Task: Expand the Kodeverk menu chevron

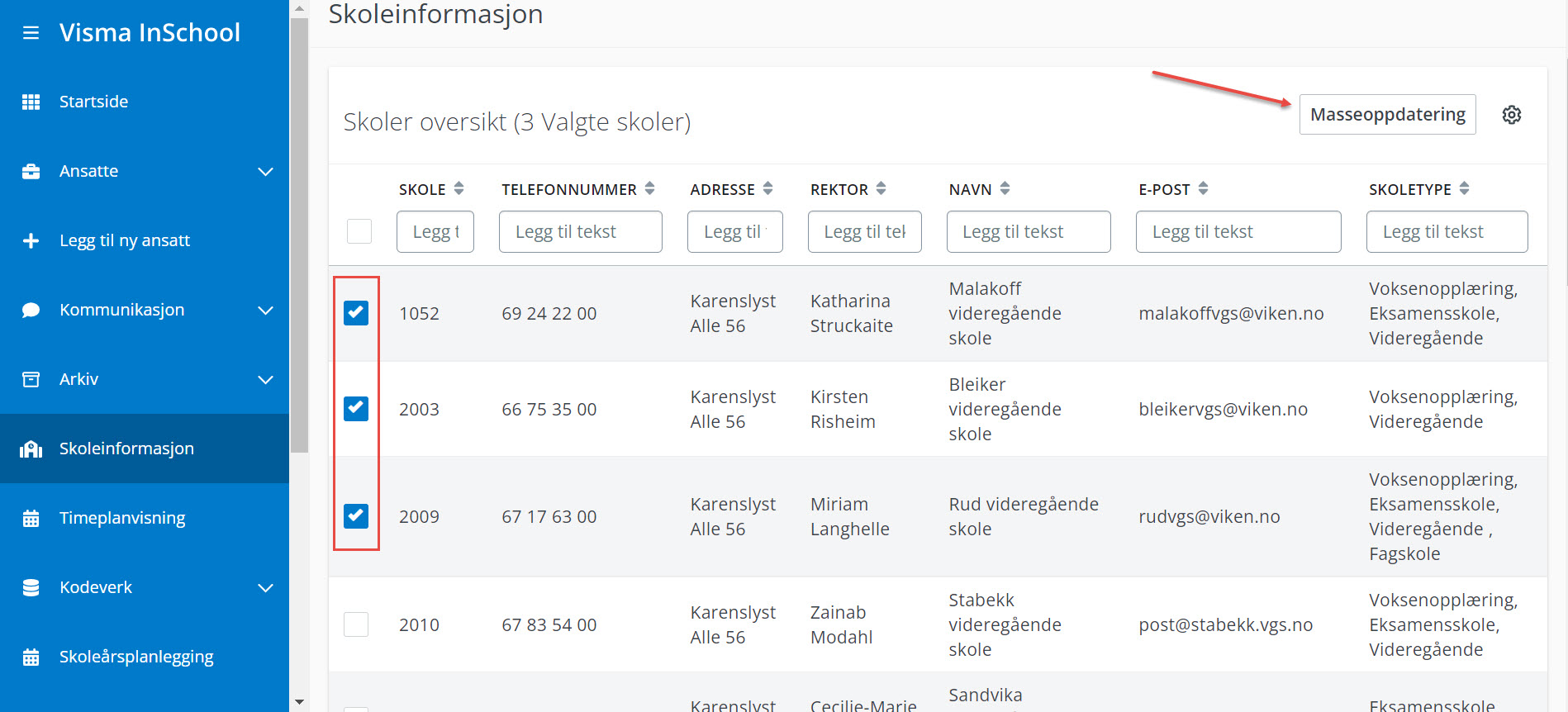Action: pos(265,588)
